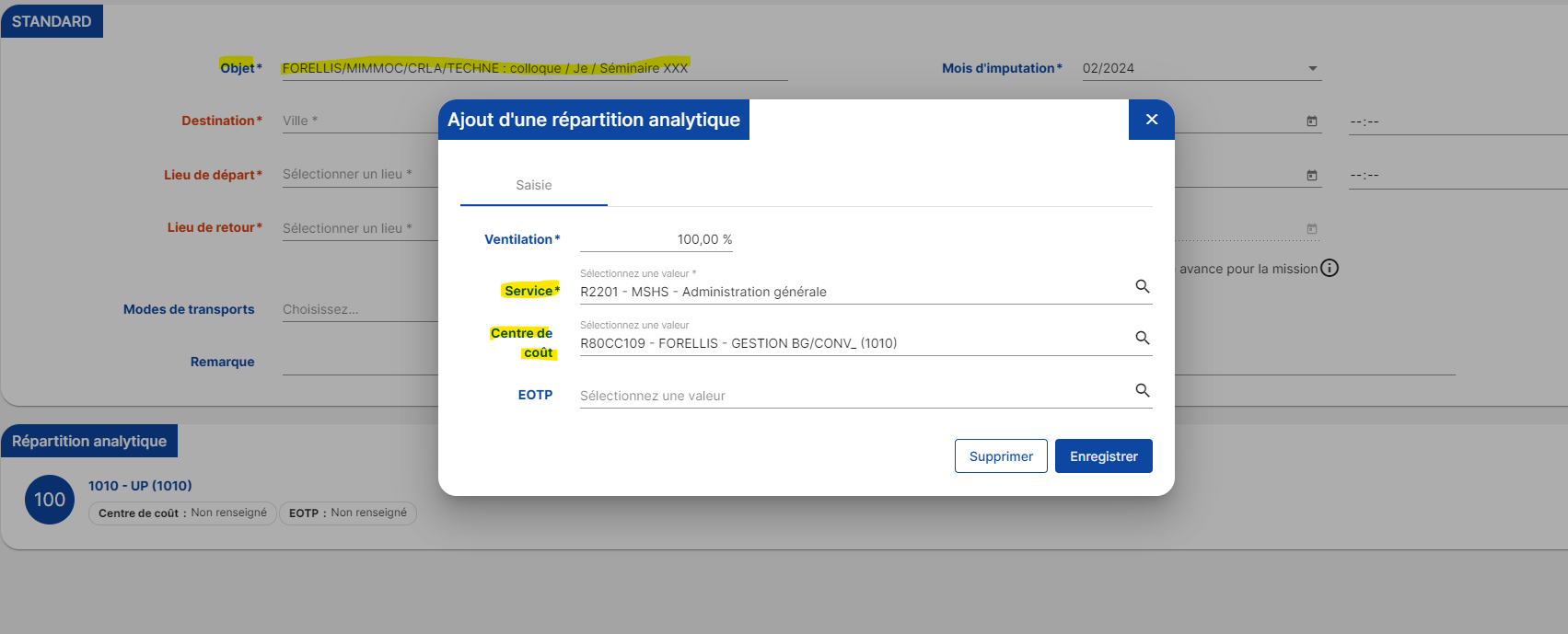
Task: Close the Ajout d'une répartition analytique dialog
Action: pos(1151,120)
